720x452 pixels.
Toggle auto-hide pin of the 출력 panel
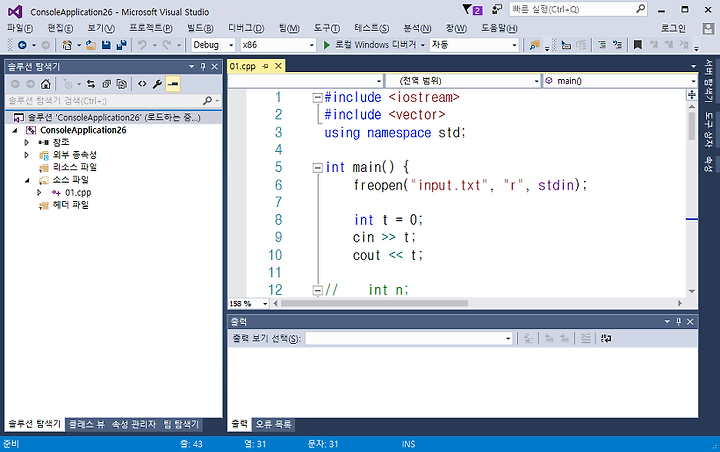(679, 322)
